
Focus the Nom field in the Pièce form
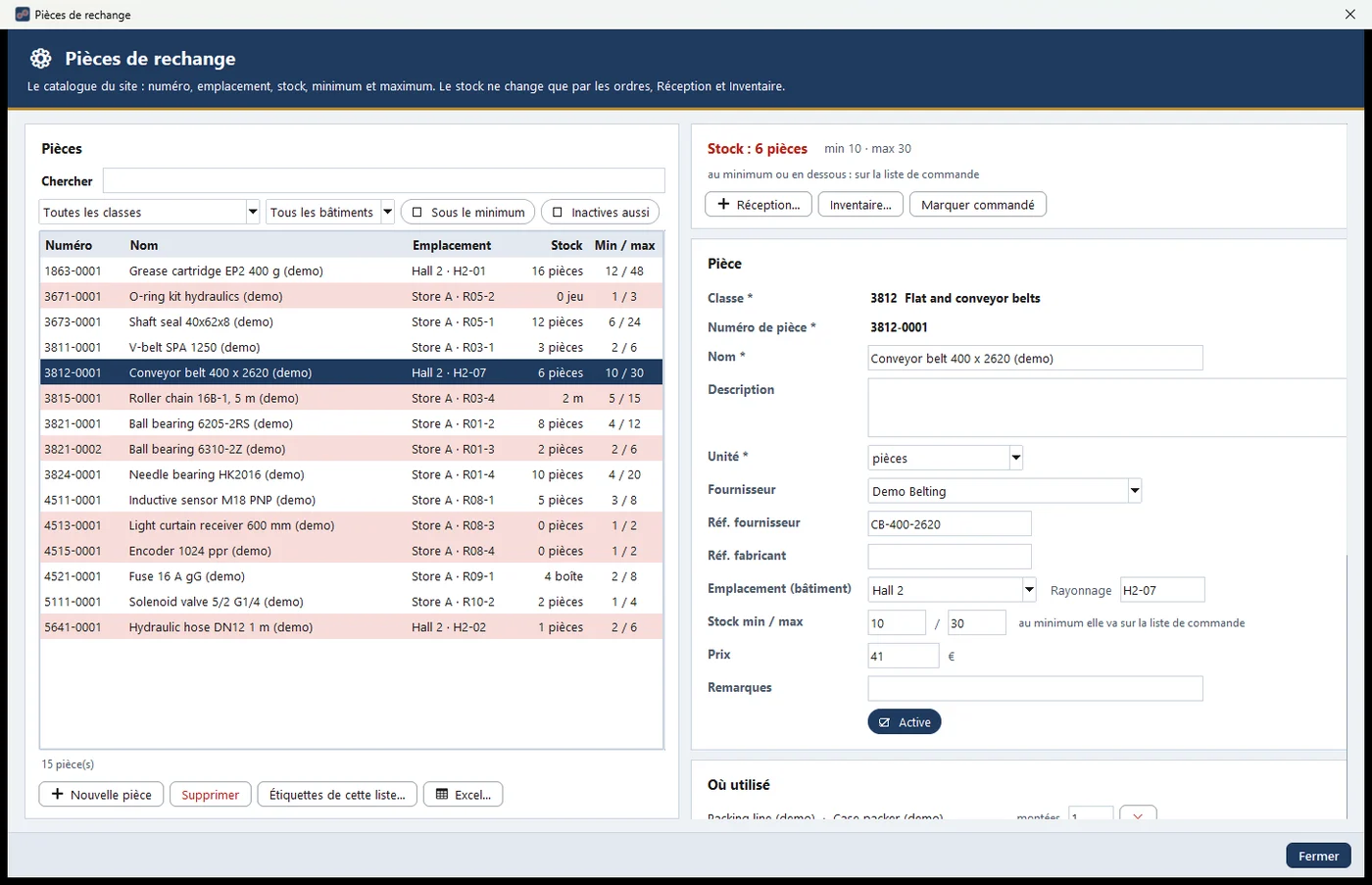pos(1035,358)
